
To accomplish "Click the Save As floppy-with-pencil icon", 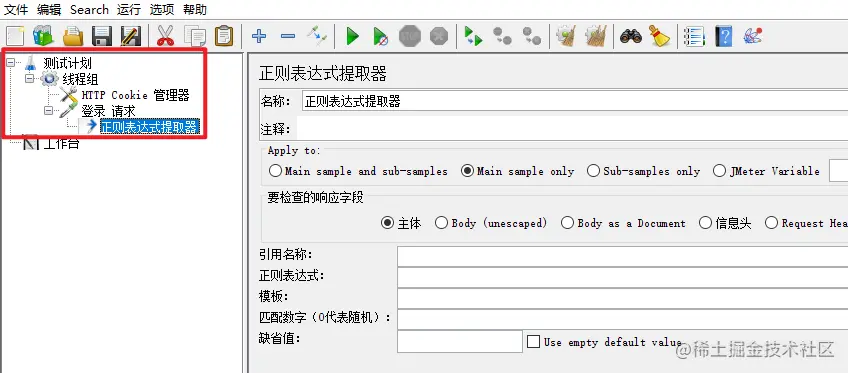I will 131,36.
